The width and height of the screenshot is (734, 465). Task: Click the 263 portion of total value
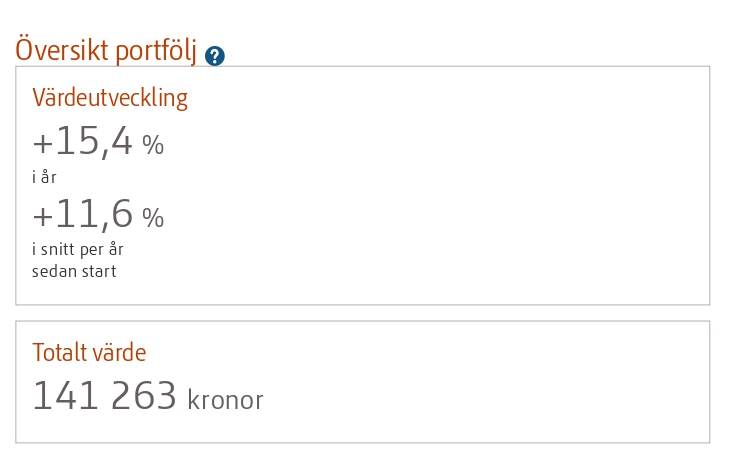point(143,396)
